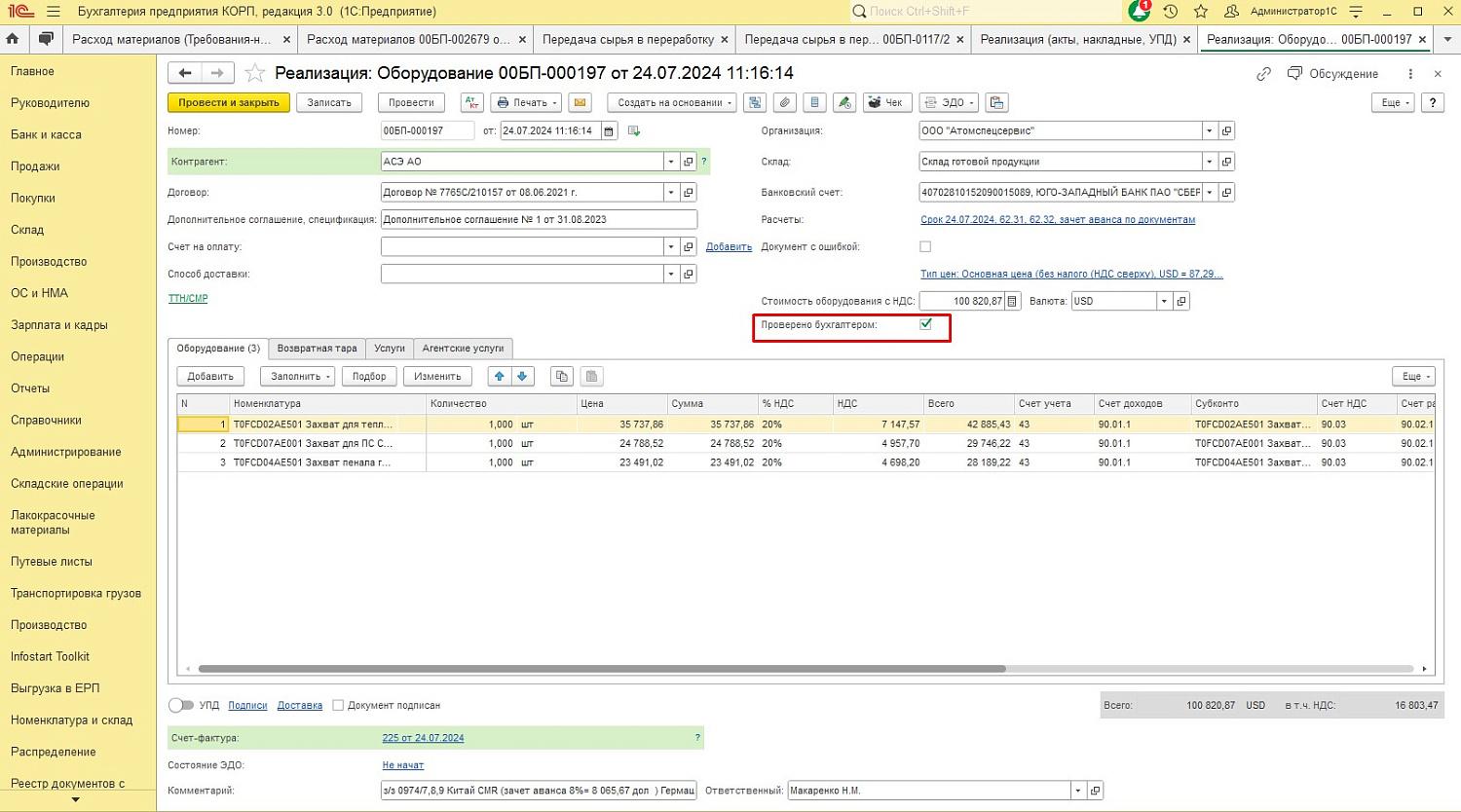Uncheck the Проверено бухгалтером checkbox
The image size is (1461, 812).
tap(925, 324)
